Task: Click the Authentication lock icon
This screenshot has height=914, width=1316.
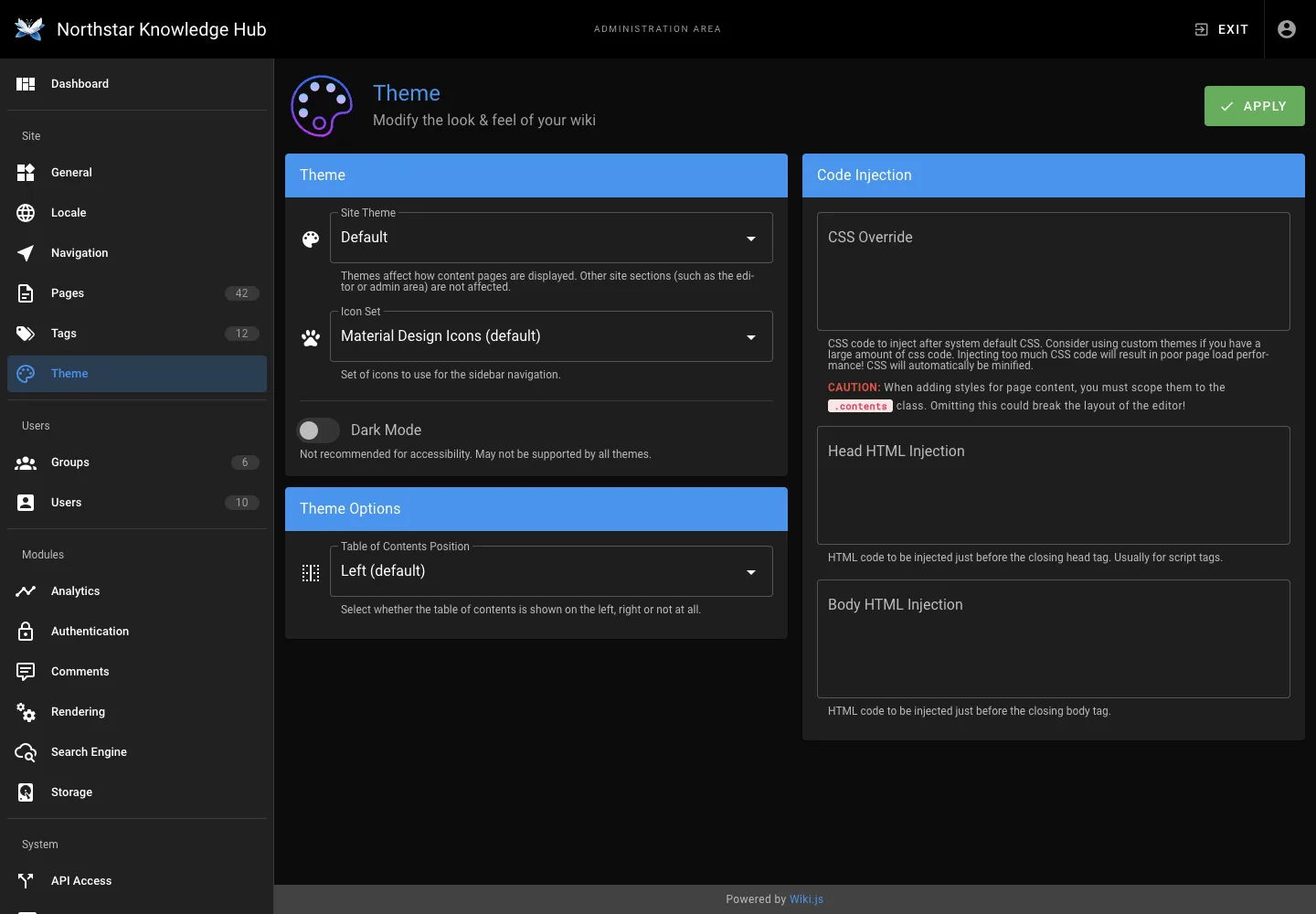Action: [x=26, y=632]
